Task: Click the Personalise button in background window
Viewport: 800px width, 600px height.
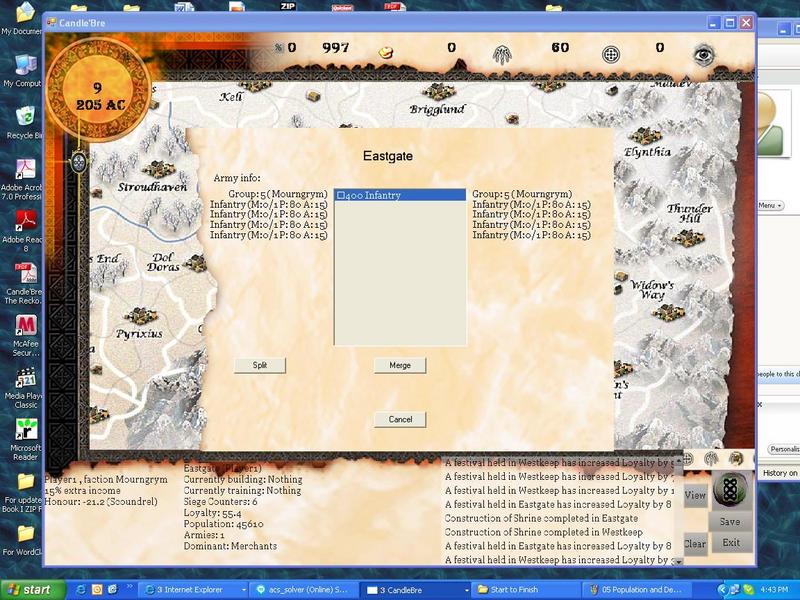Action: (784, 449)
